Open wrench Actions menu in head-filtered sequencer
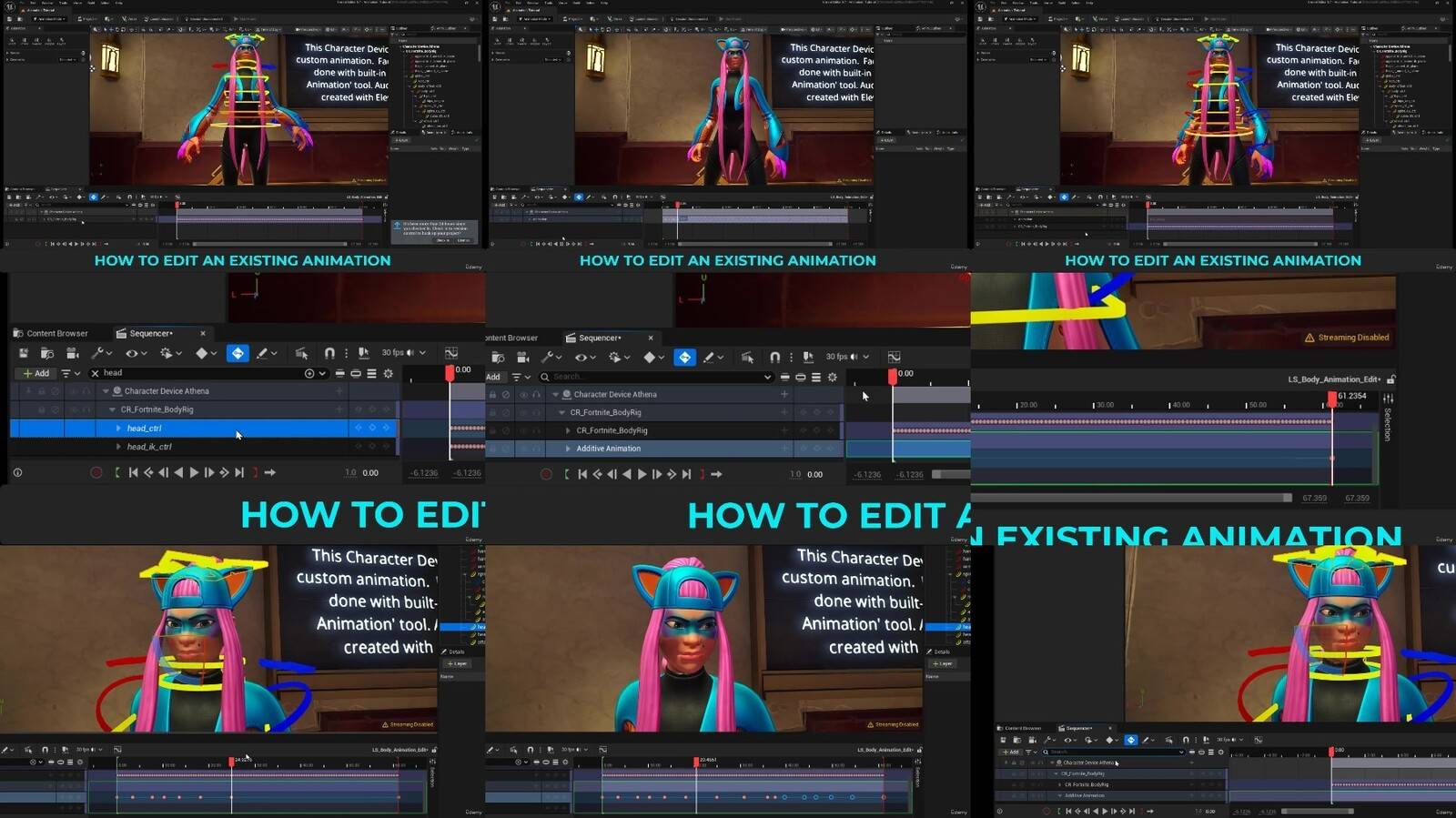Image resolution: width=1456 pixels, height=818 pixels. click(x=101, y=353)
